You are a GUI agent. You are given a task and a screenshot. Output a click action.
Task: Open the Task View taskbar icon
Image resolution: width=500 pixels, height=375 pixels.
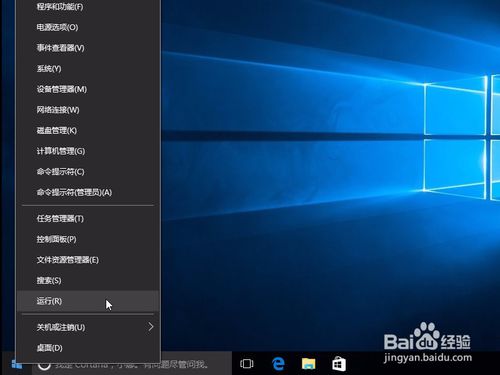tap(247, 363)
